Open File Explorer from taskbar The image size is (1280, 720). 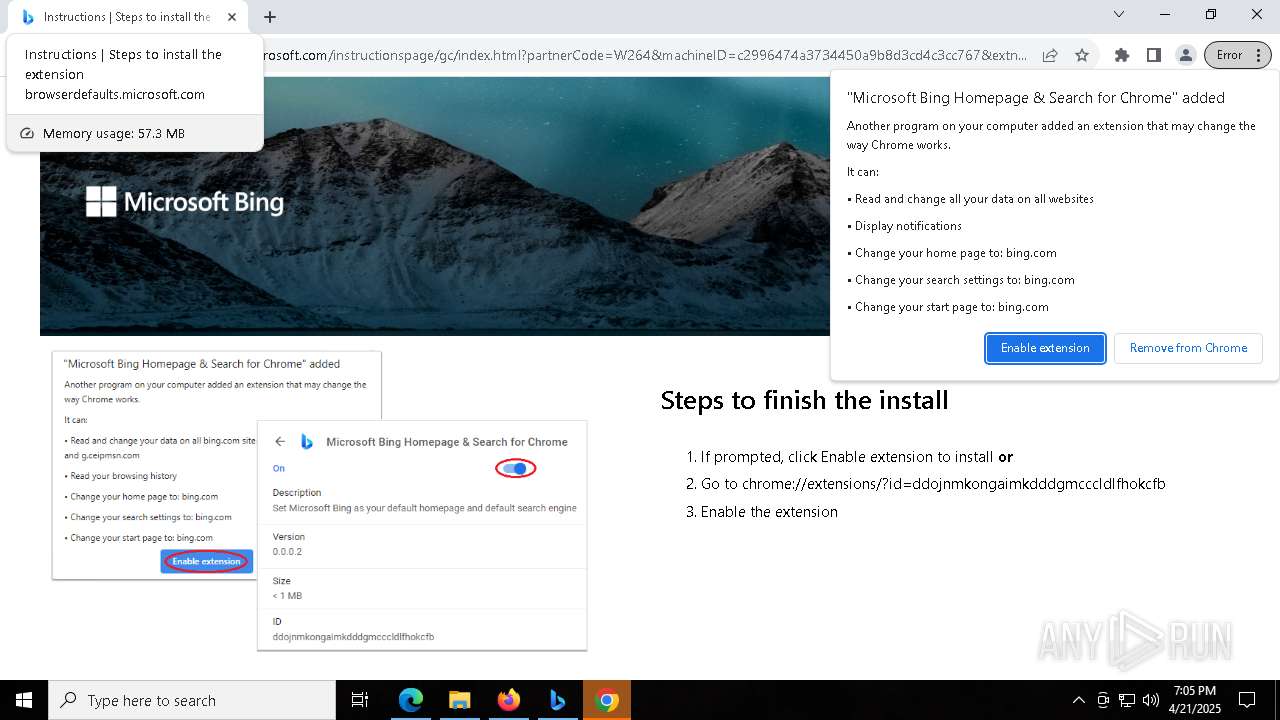459,700
